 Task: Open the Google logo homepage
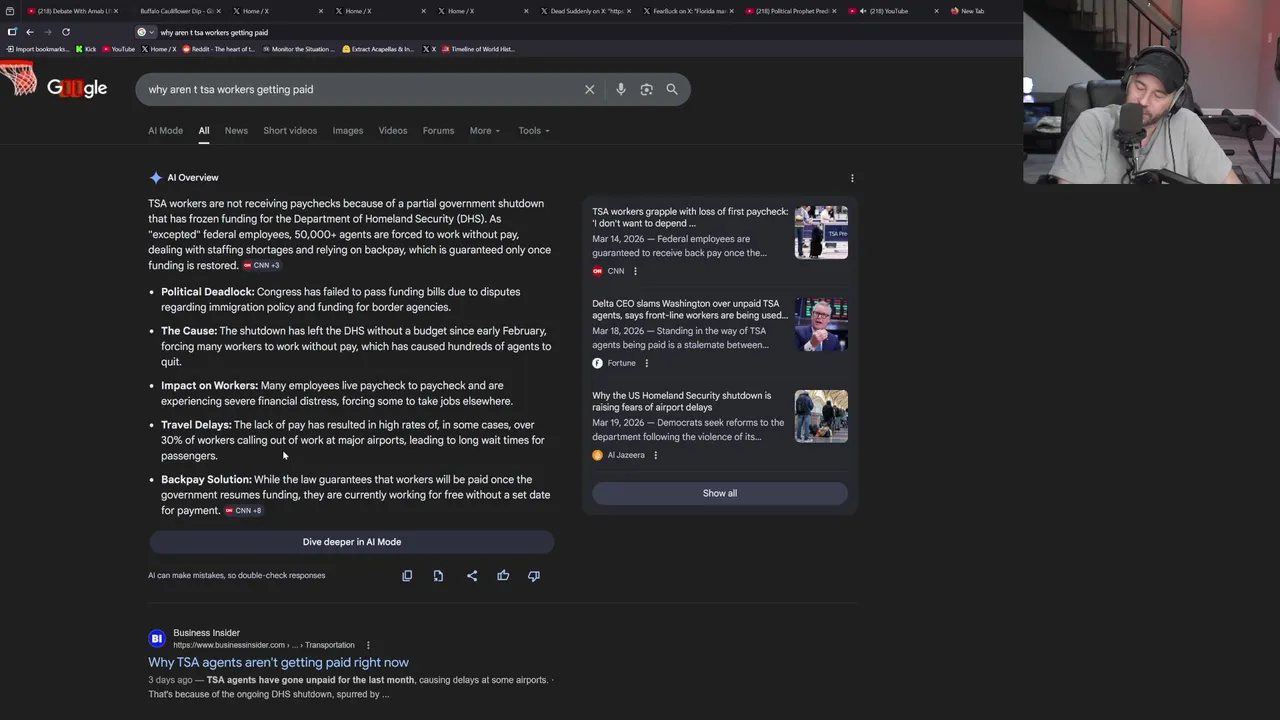coord(76,88)
